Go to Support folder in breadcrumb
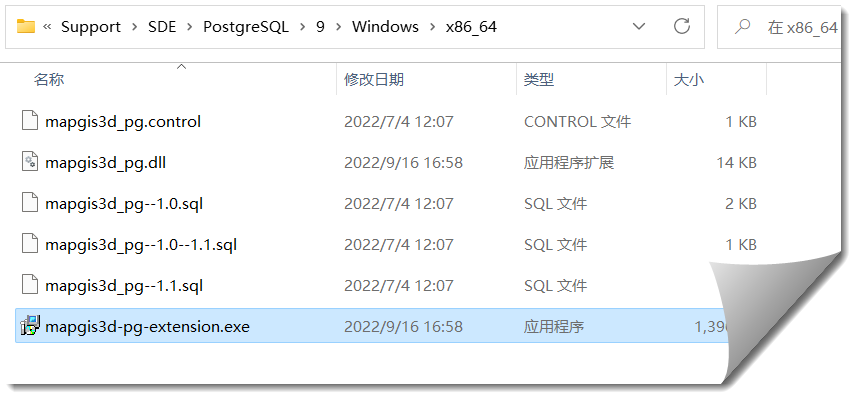The image size is (856, 399). [91, 27]
